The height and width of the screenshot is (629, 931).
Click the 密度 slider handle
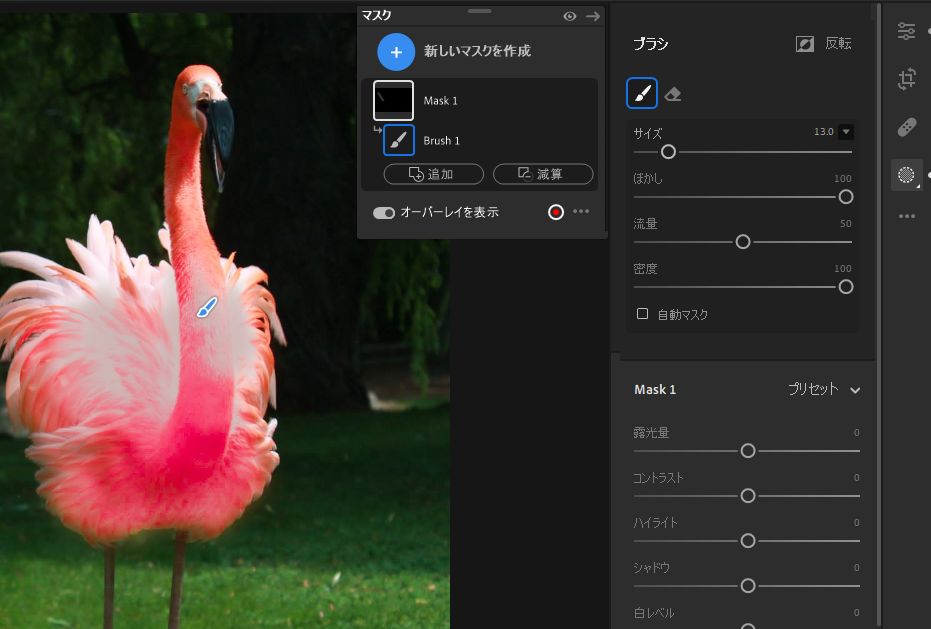846,287
